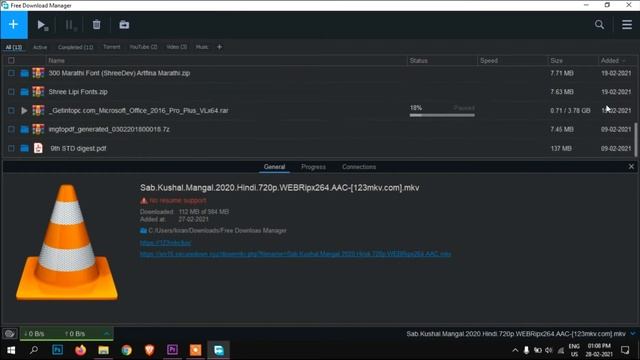Sort the list by the Name column
640x360 pixels.
point(56,60)
